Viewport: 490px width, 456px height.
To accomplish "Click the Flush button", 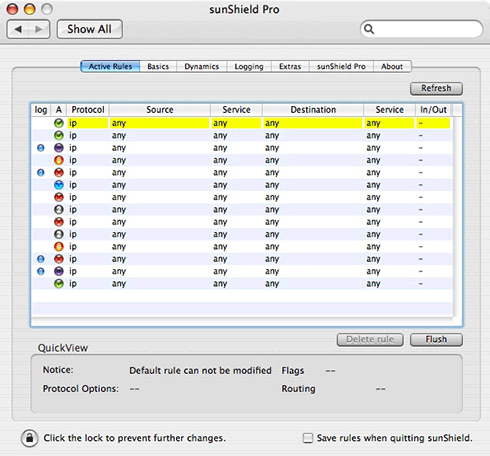I will (436, 339).
